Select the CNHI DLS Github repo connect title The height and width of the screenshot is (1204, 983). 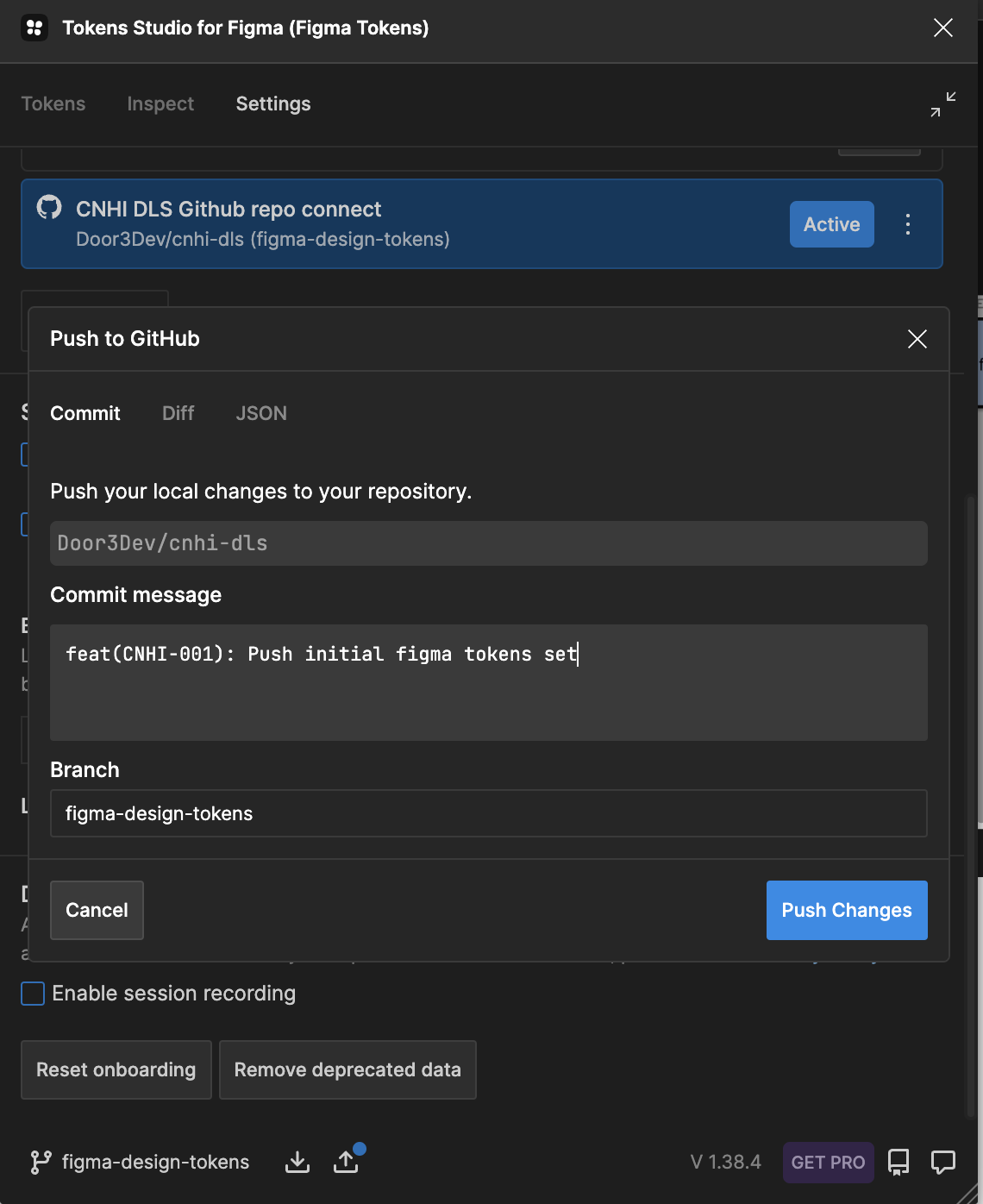[x=229, y=210]
